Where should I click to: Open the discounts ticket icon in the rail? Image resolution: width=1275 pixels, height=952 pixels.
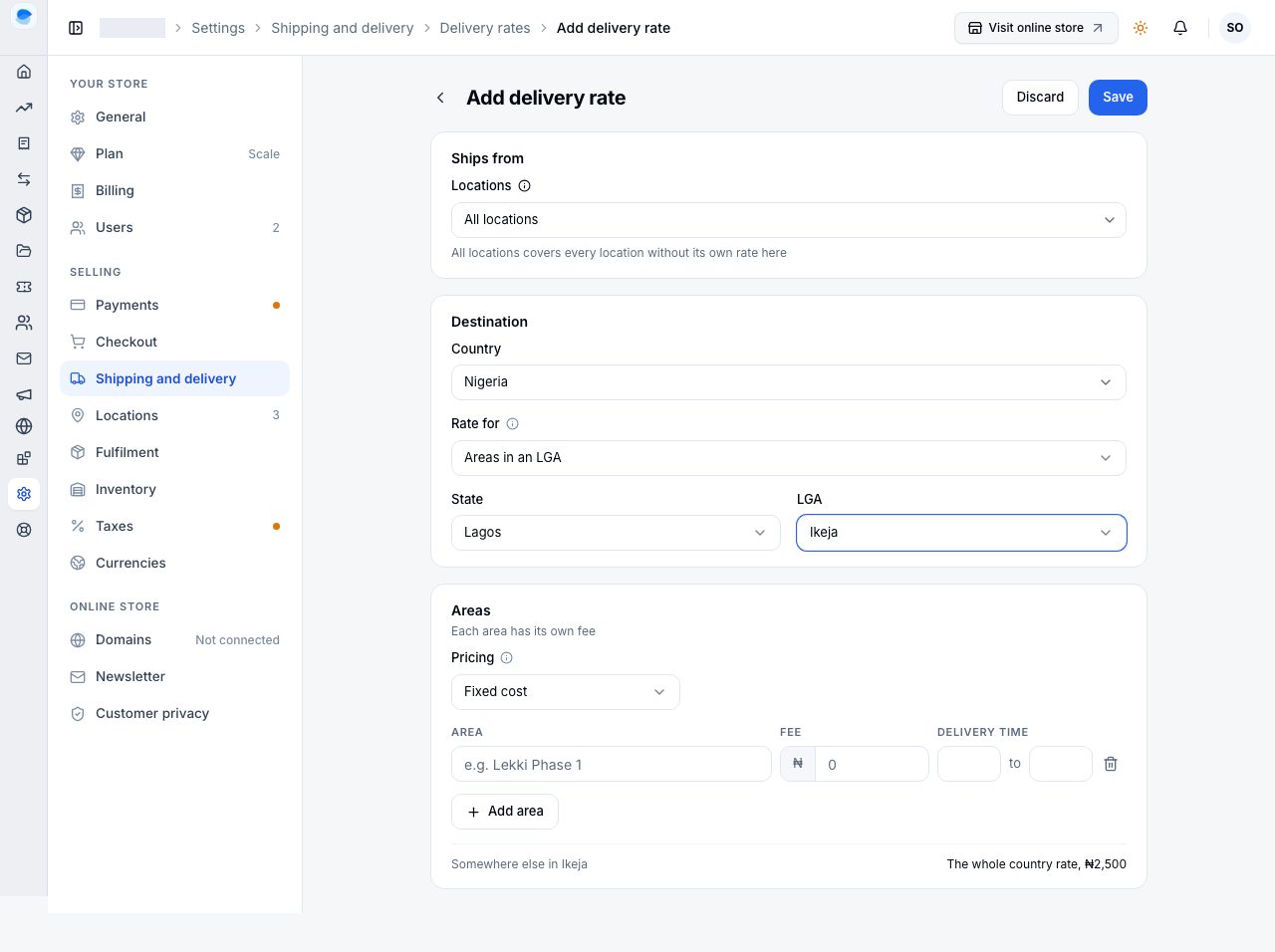pos(24,287)
